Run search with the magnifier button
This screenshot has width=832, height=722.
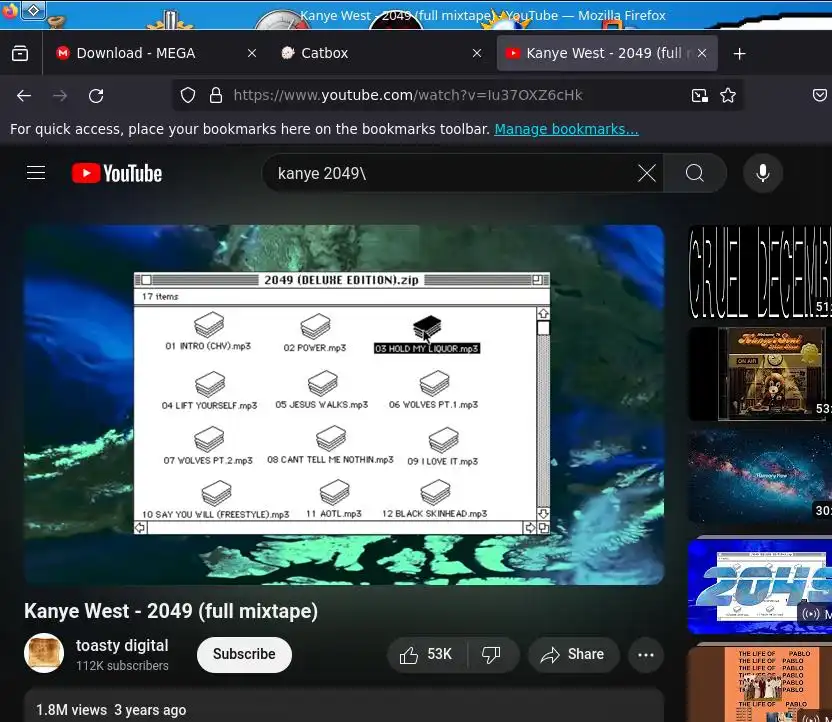coord(695,173)
